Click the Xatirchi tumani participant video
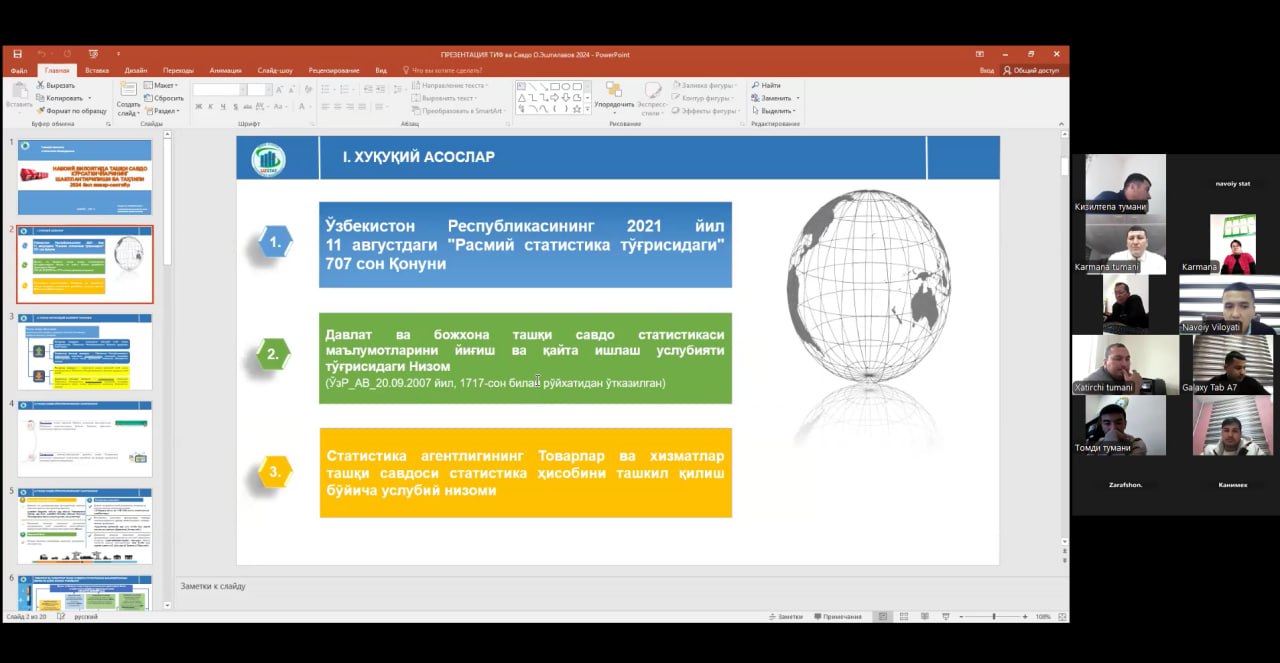 pyautogui.click(x=1125, y=365)
